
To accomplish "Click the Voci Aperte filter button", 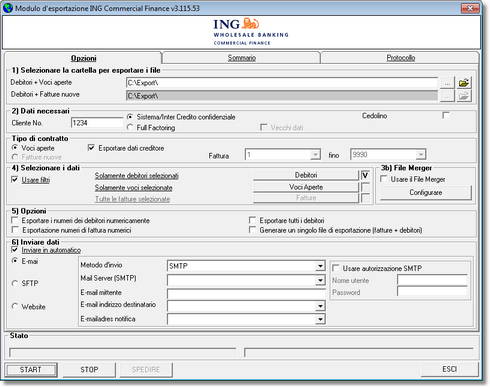I will pyautogui.click(x=306, y=187).
